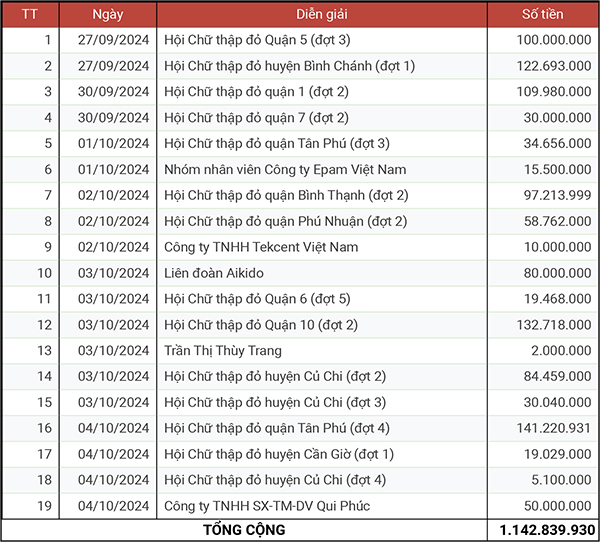Click 'Công ty TNHH SX-TM-DV Qui Phúc'
The height and width of the screenshot is (542, 600).
(x=267, y=506)
